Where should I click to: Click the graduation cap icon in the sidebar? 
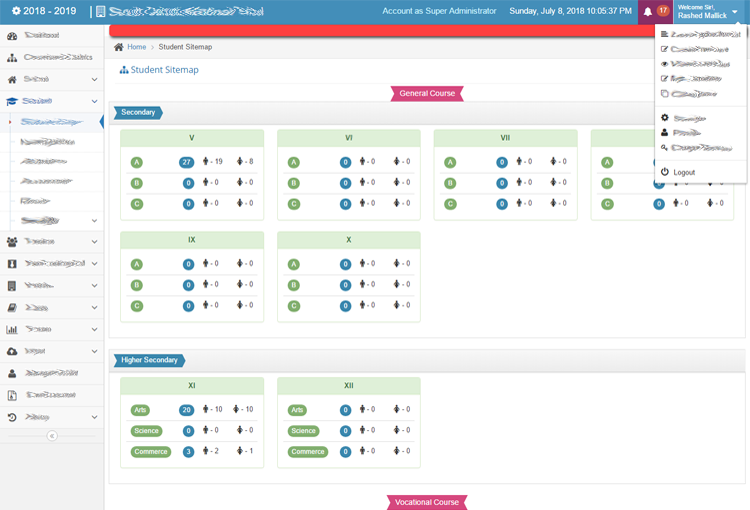pos(12,101)
